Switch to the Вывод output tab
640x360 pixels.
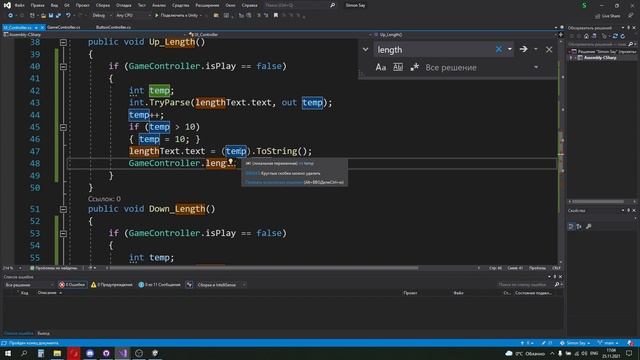click(43, 333)
